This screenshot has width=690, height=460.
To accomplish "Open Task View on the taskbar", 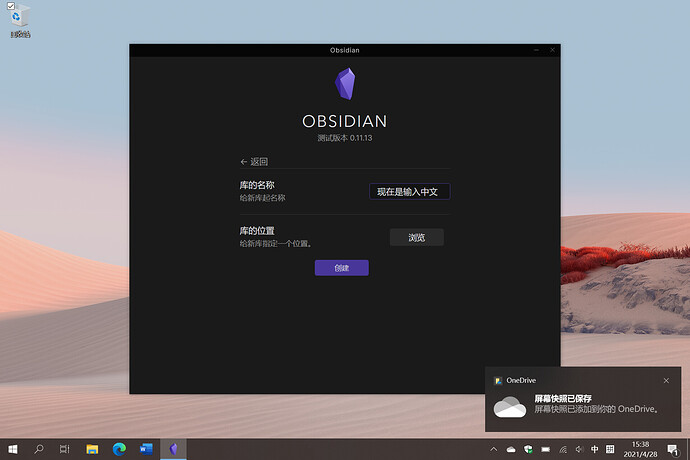I will 64,449.
